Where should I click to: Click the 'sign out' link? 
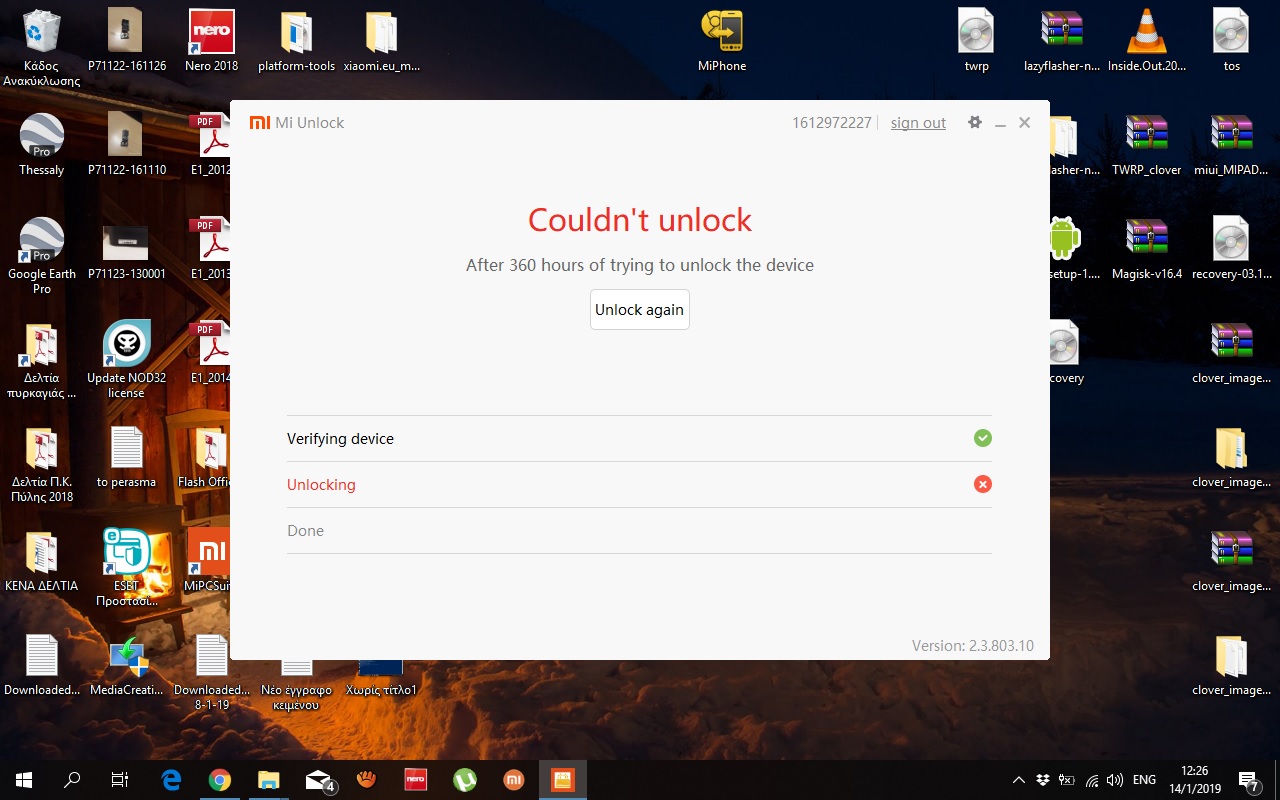point(918,123)
